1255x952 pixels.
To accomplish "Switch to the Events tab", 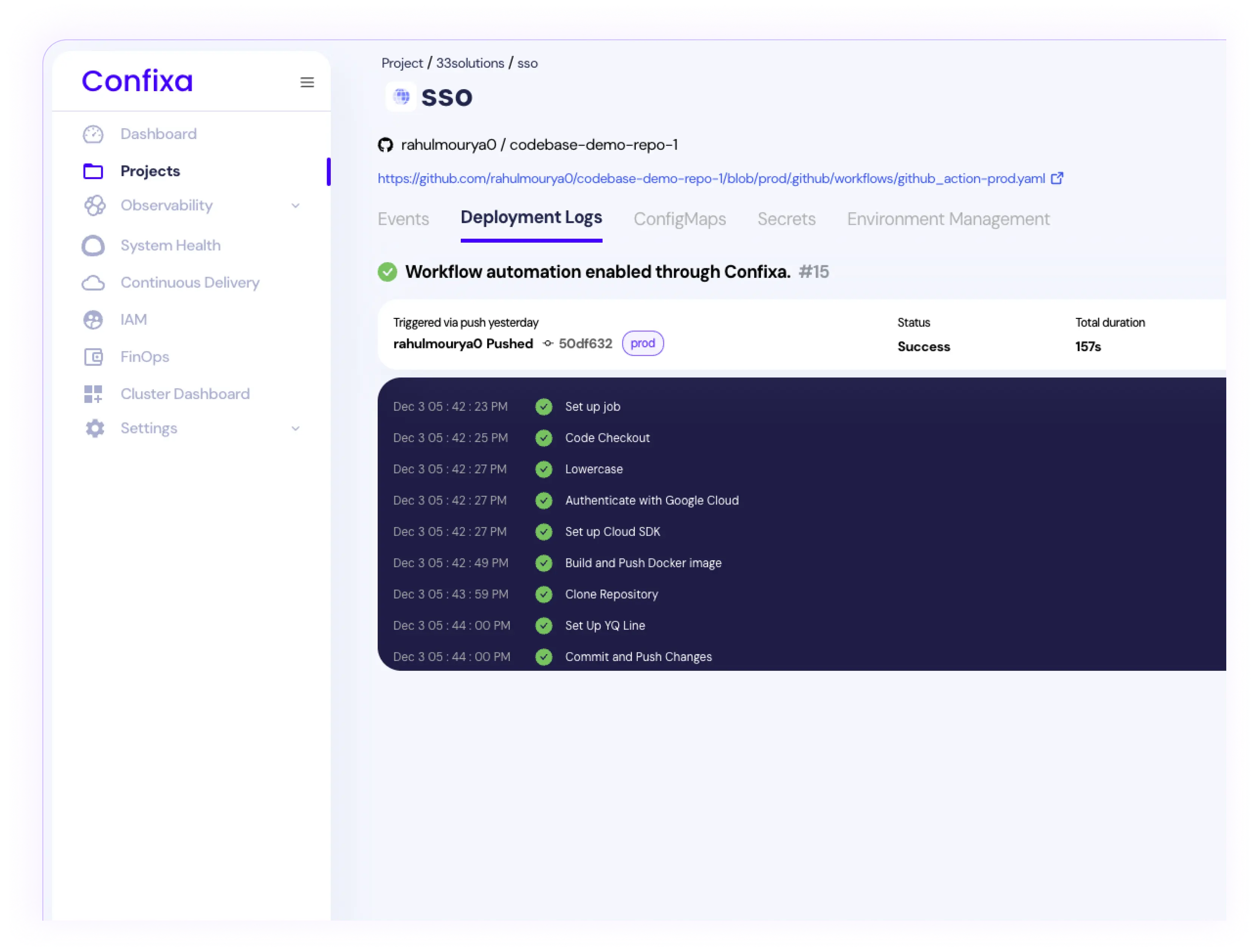I will pos(403,219).
